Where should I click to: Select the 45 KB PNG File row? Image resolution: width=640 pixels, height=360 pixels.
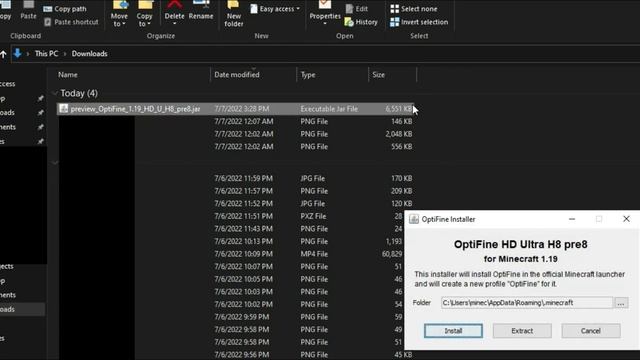click(x=236, y=355)
